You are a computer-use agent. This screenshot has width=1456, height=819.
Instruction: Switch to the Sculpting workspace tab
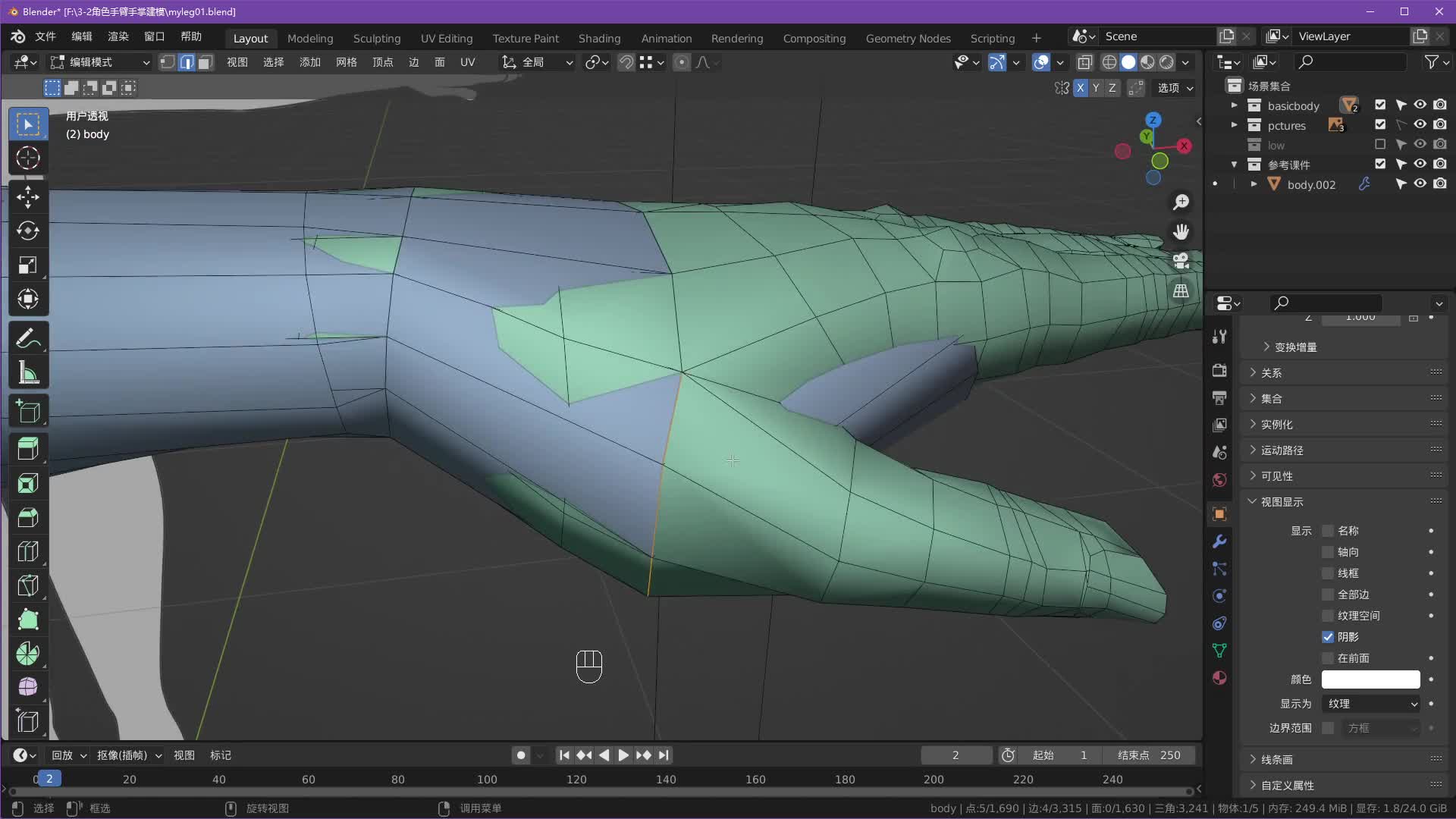tap(376, 38)
